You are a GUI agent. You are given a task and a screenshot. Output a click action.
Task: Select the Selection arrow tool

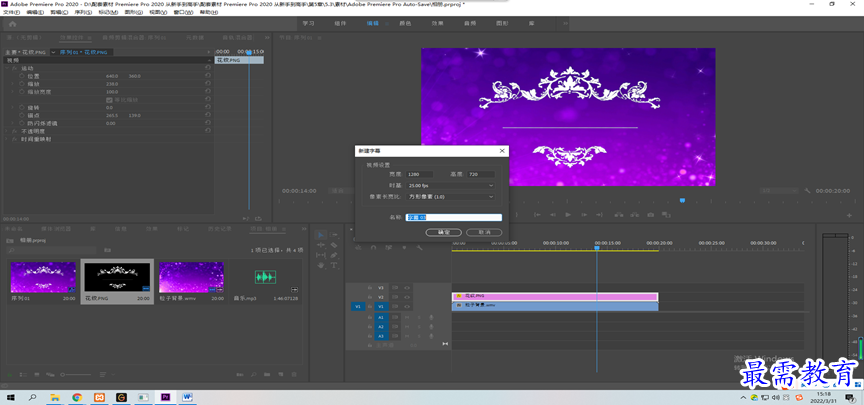pyautogui.click(x=321, y=235)
